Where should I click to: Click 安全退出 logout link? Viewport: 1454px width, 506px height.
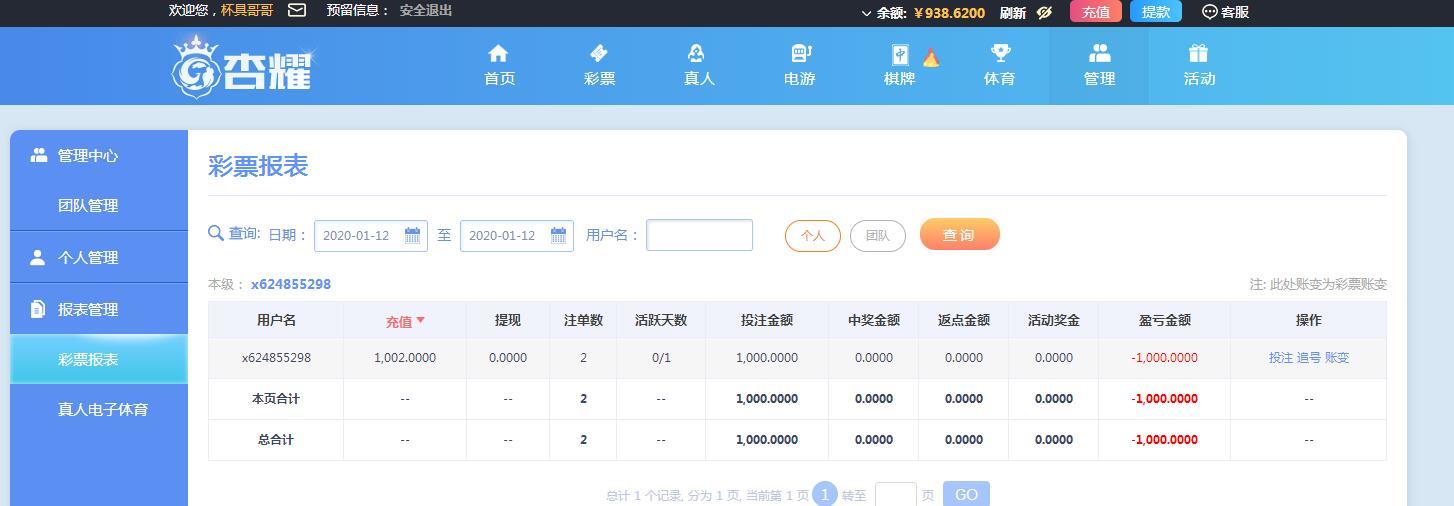click(426, 10)
